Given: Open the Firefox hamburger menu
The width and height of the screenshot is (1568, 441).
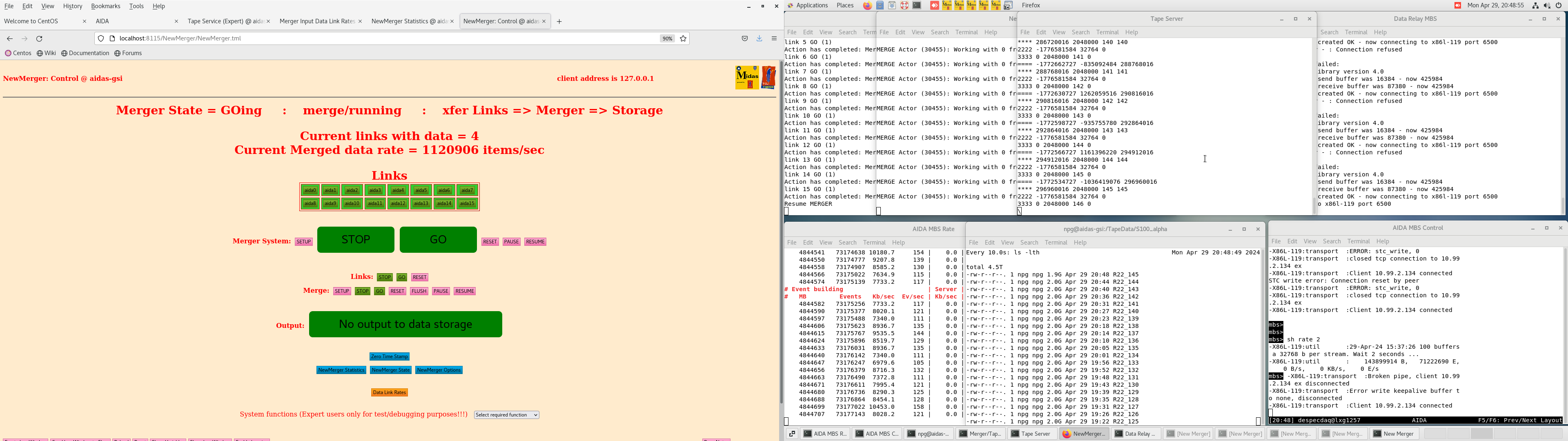Looking at the screenshot, I should (x=774, y=38).
